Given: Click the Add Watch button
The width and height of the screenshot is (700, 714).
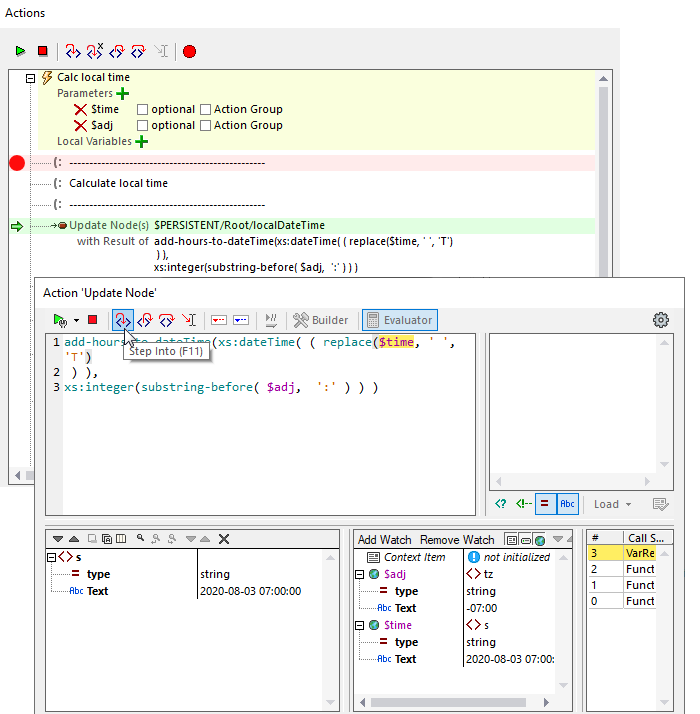Looking at the screenshot, I should click(385, 539).
